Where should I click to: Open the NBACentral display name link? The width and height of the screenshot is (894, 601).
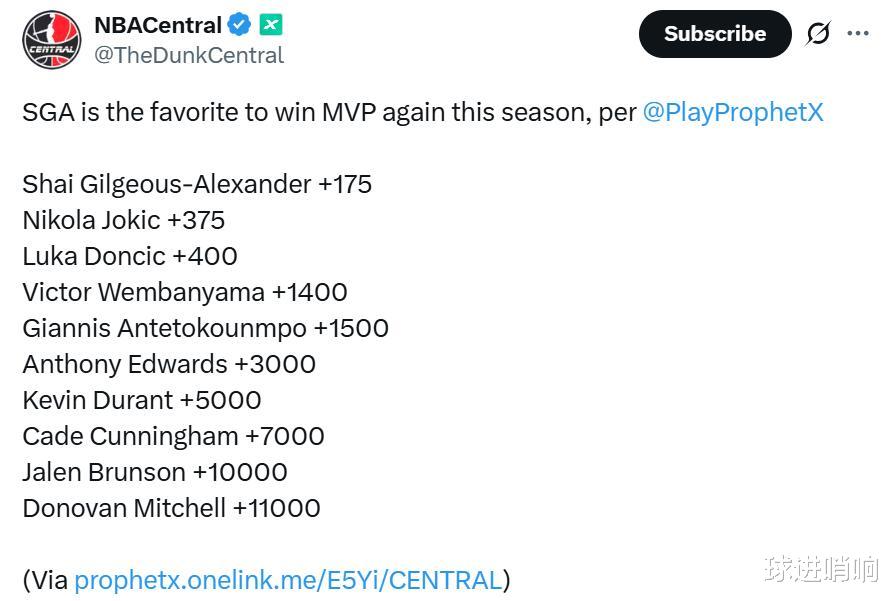pyautogui.click(x=158, y=25)
